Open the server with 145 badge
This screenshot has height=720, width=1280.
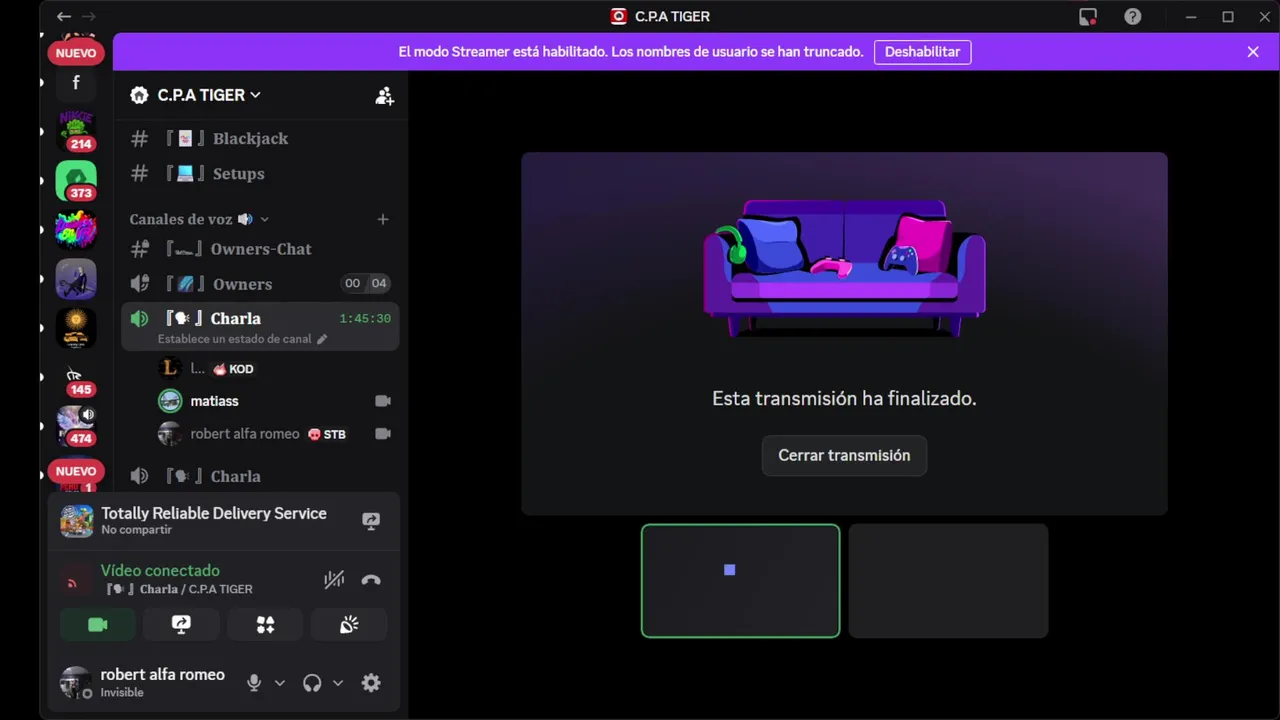tap(76, 378)
